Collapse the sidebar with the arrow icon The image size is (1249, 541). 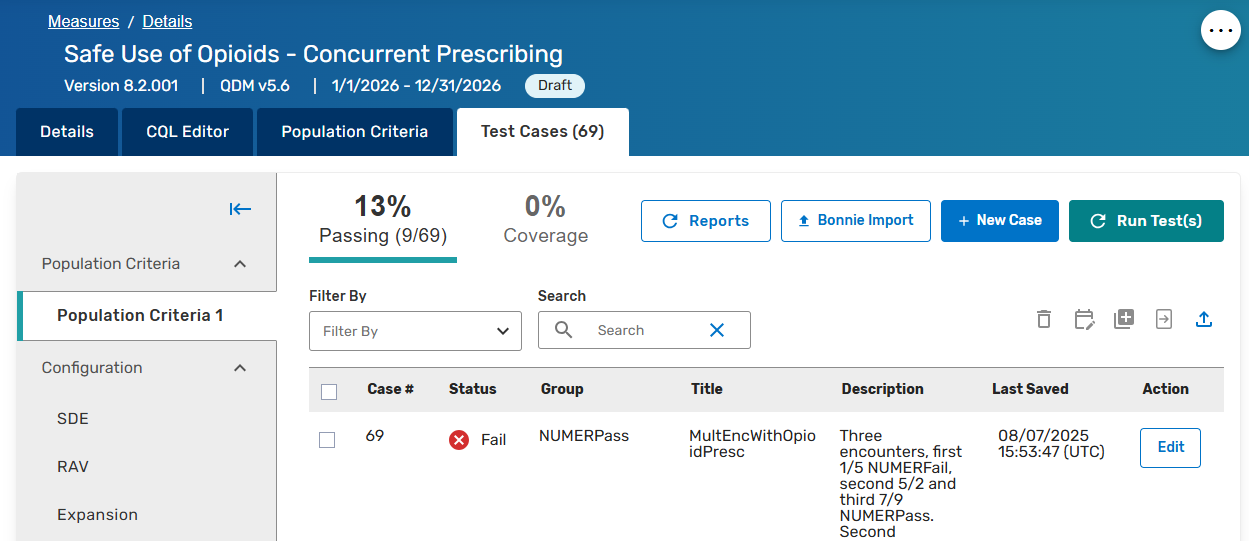point(240,209)
